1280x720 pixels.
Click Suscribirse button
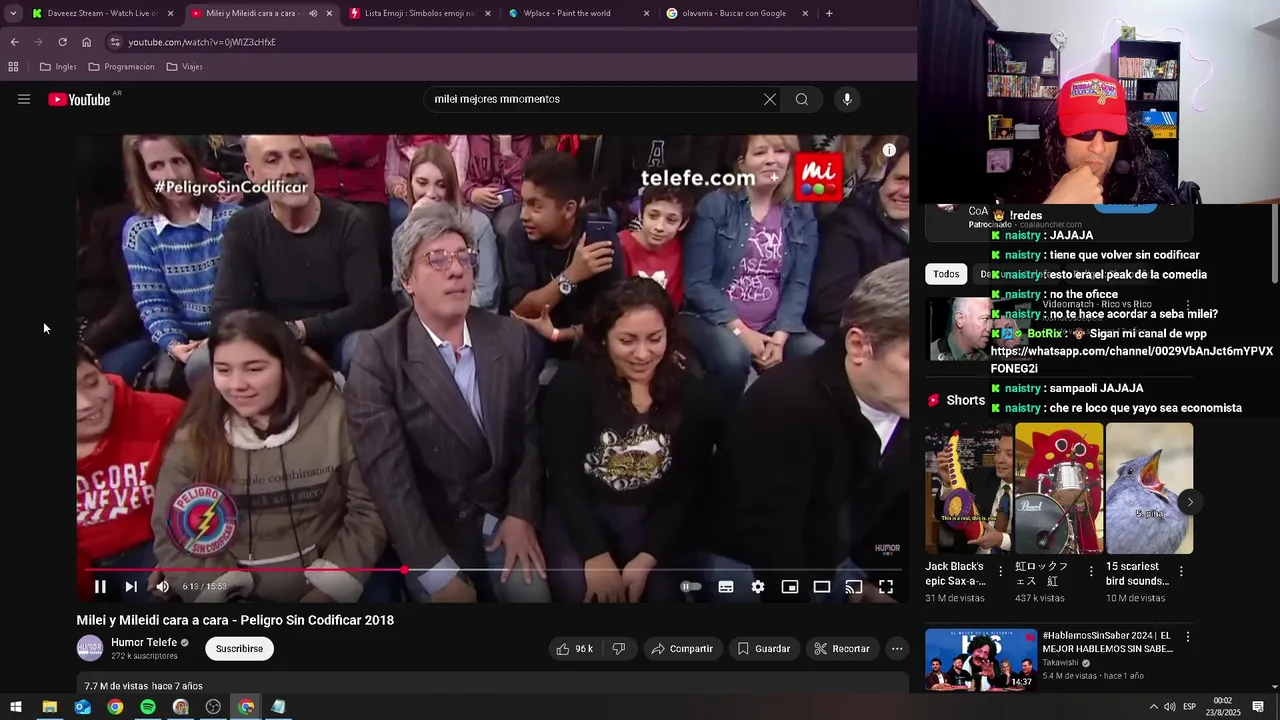pos(239,649)
